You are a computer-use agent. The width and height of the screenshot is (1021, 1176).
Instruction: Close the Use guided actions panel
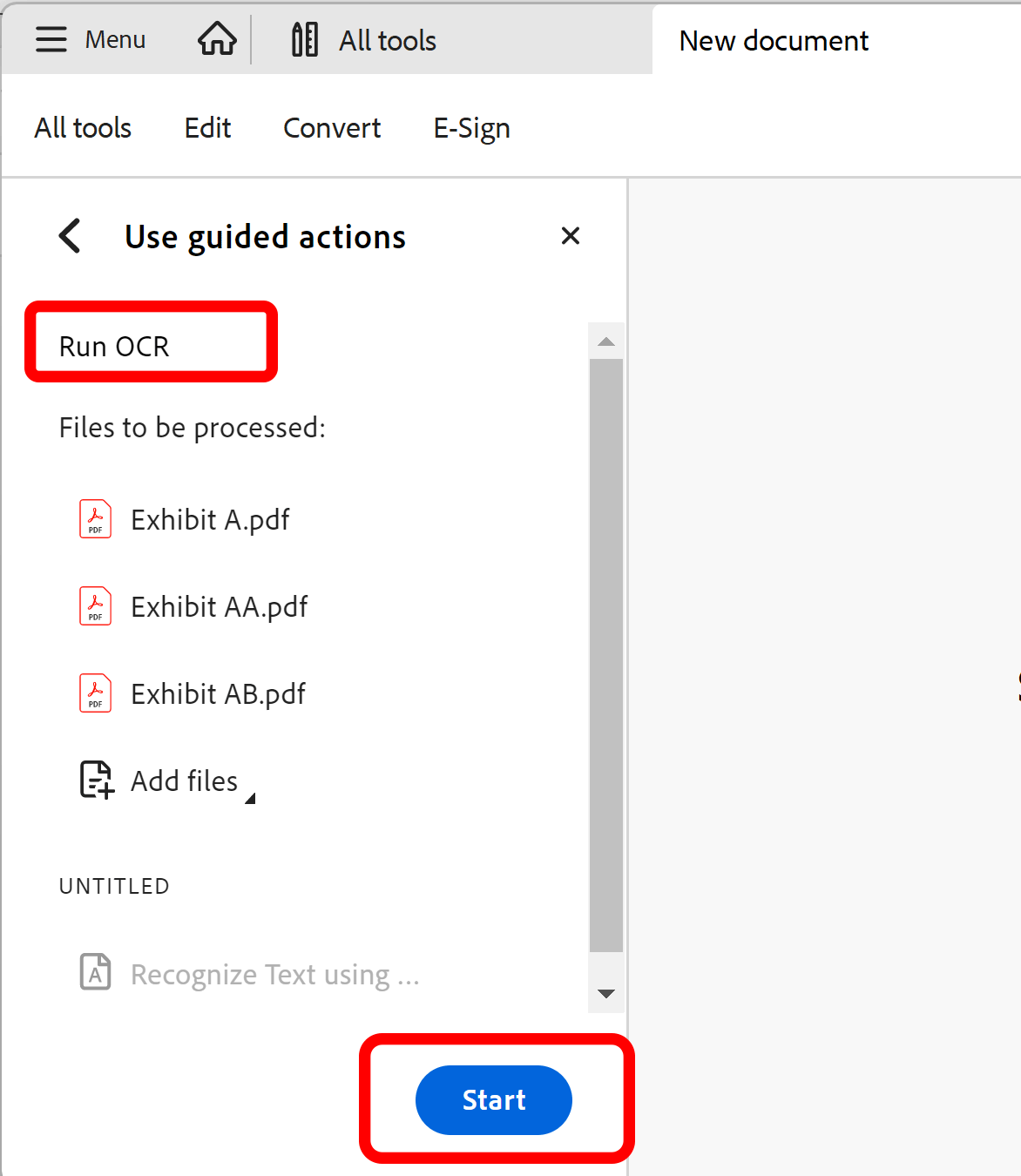pyautogui.click(x=570, y=235)
